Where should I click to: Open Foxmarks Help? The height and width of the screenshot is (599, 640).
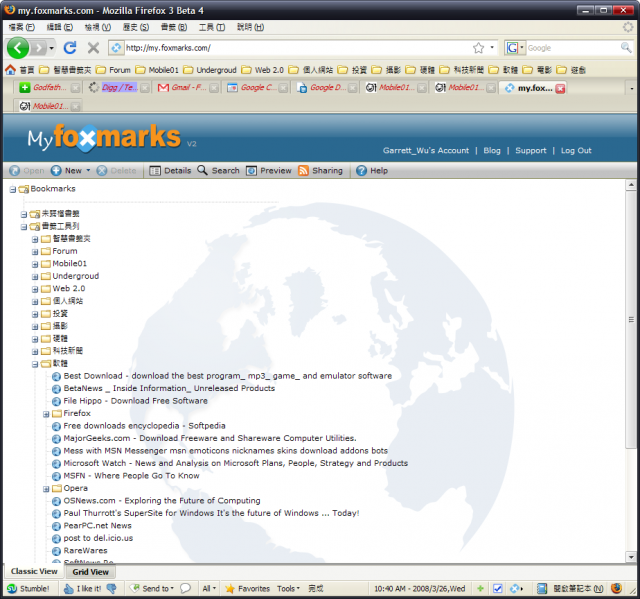coord(372,171)
